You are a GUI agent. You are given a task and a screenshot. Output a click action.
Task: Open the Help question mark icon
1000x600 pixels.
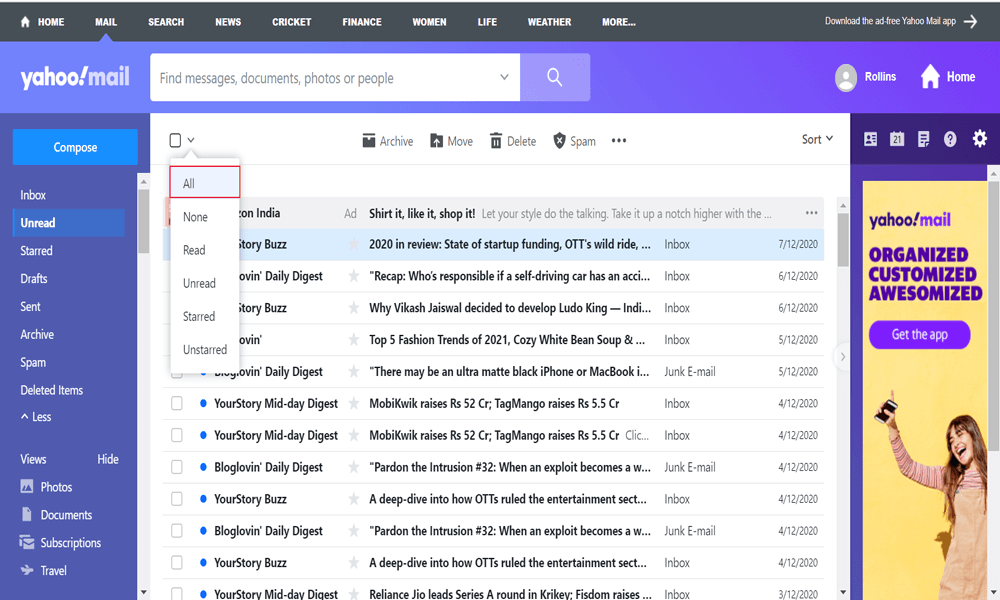click(x=949, y=139)
